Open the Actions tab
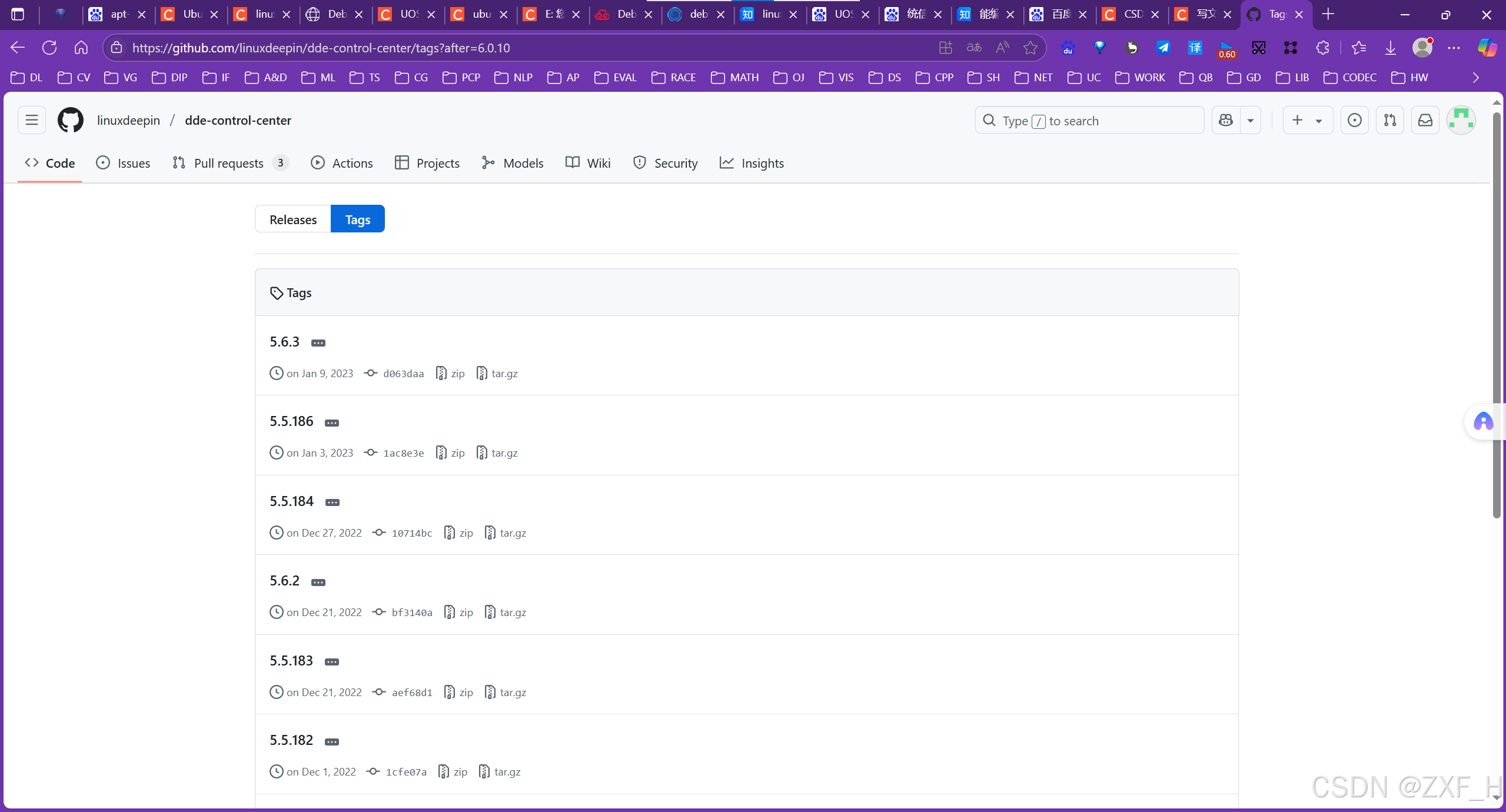 click(x=342, y=163)
